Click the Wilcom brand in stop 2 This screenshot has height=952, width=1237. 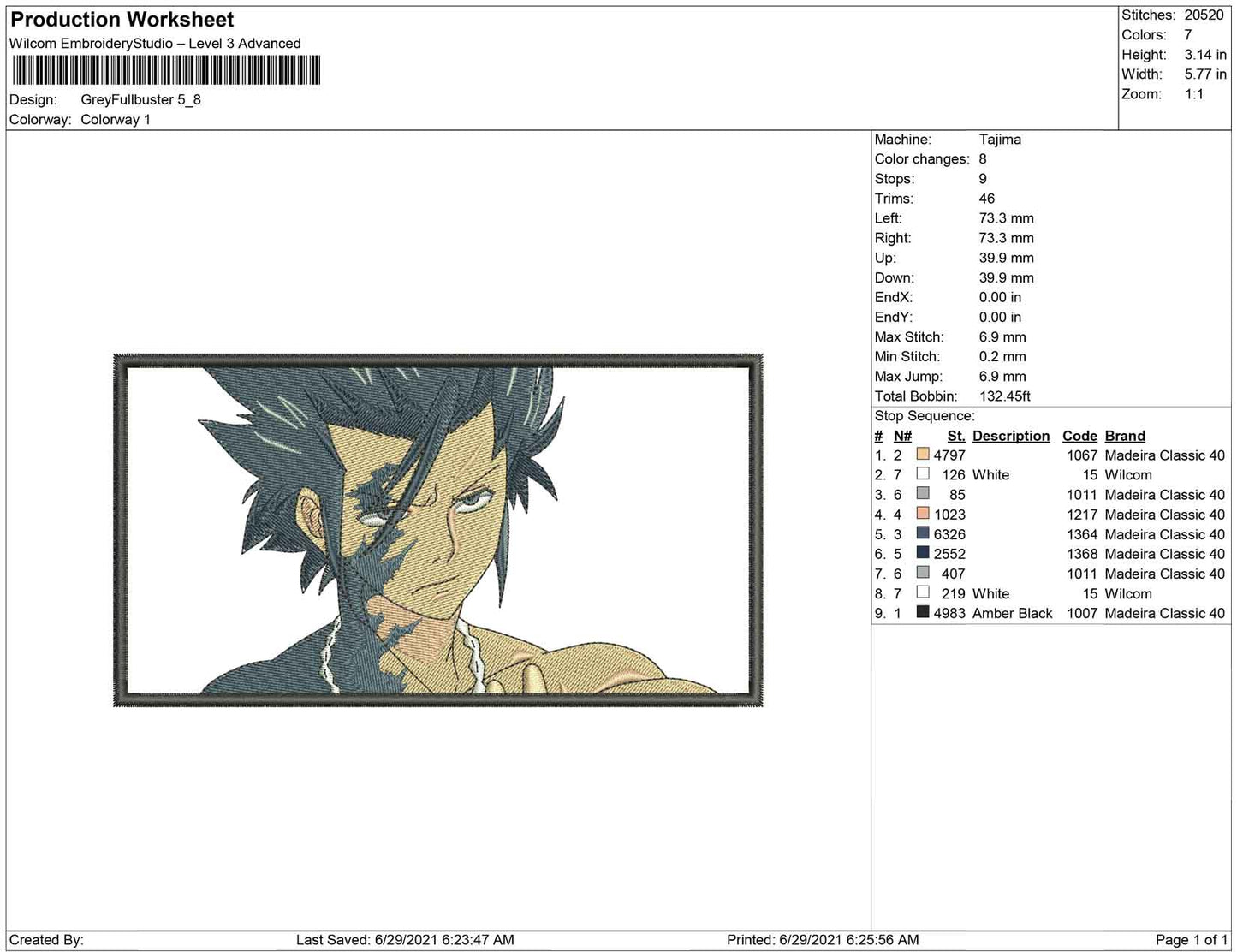1128,476
